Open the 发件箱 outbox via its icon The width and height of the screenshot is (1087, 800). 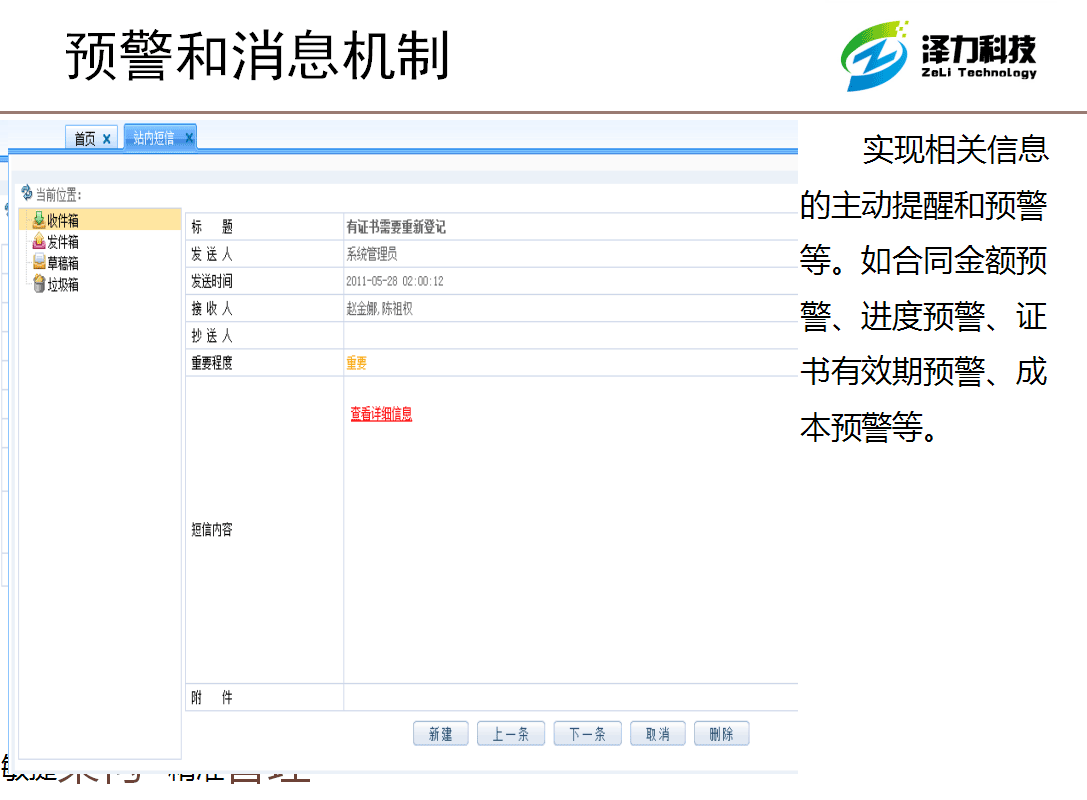38,241
